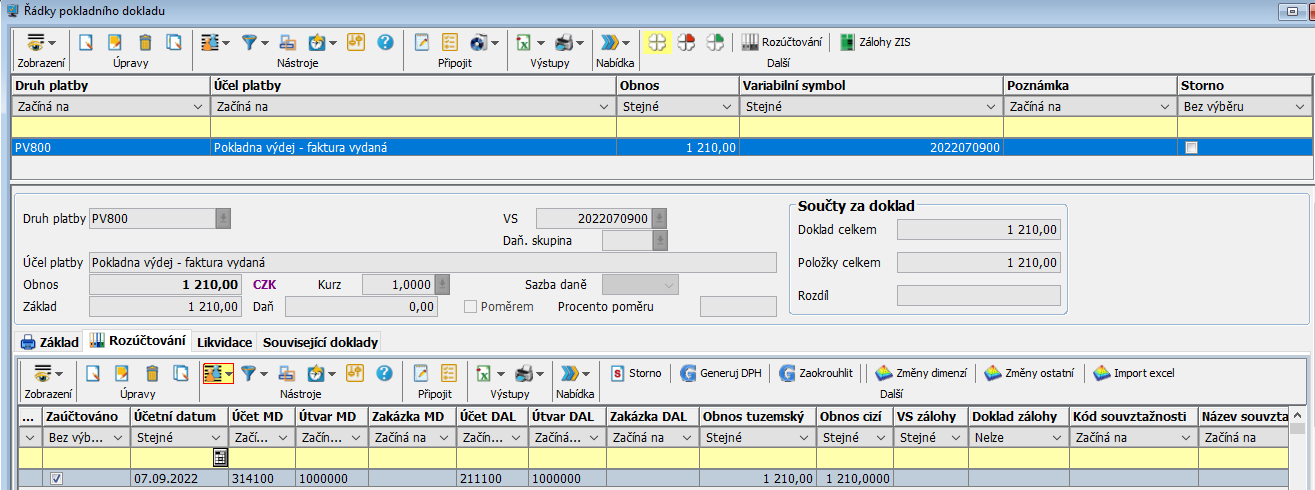
Task: Toggle Zaúčtováno checkbox in the 07.09.2022 row
Action: (x=57, y=479)
